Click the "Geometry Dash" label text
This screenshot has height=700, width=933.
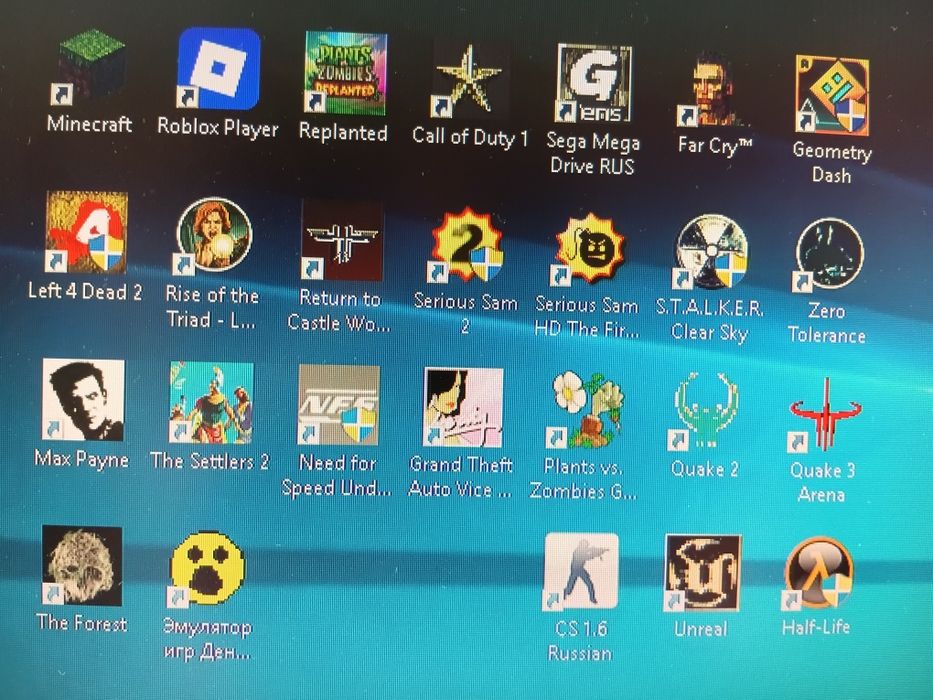click(x=832, y=162)
